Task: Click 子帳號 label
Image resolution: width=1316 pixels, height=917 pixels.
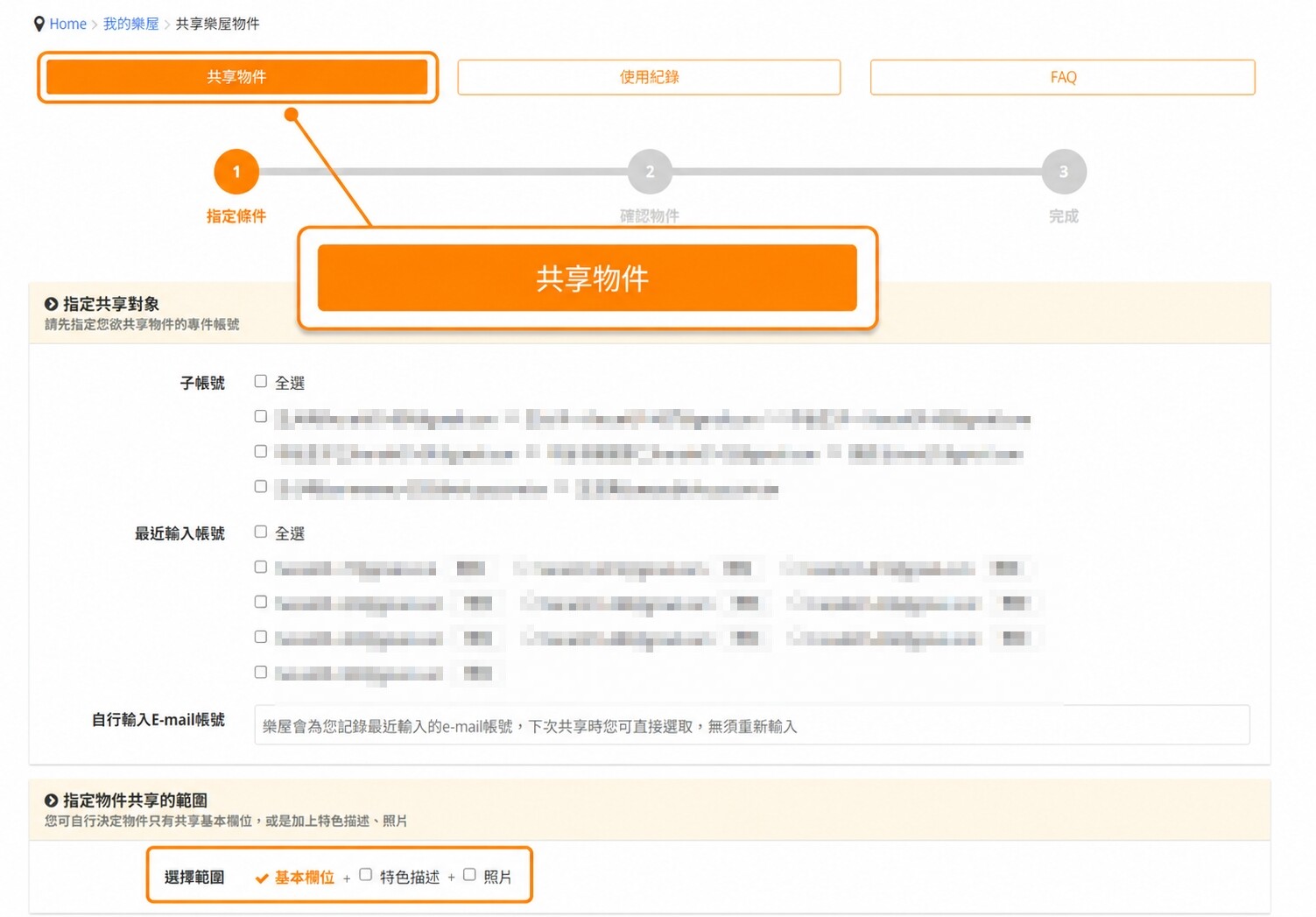Action: pyautogui.click(x=202, y=383)
